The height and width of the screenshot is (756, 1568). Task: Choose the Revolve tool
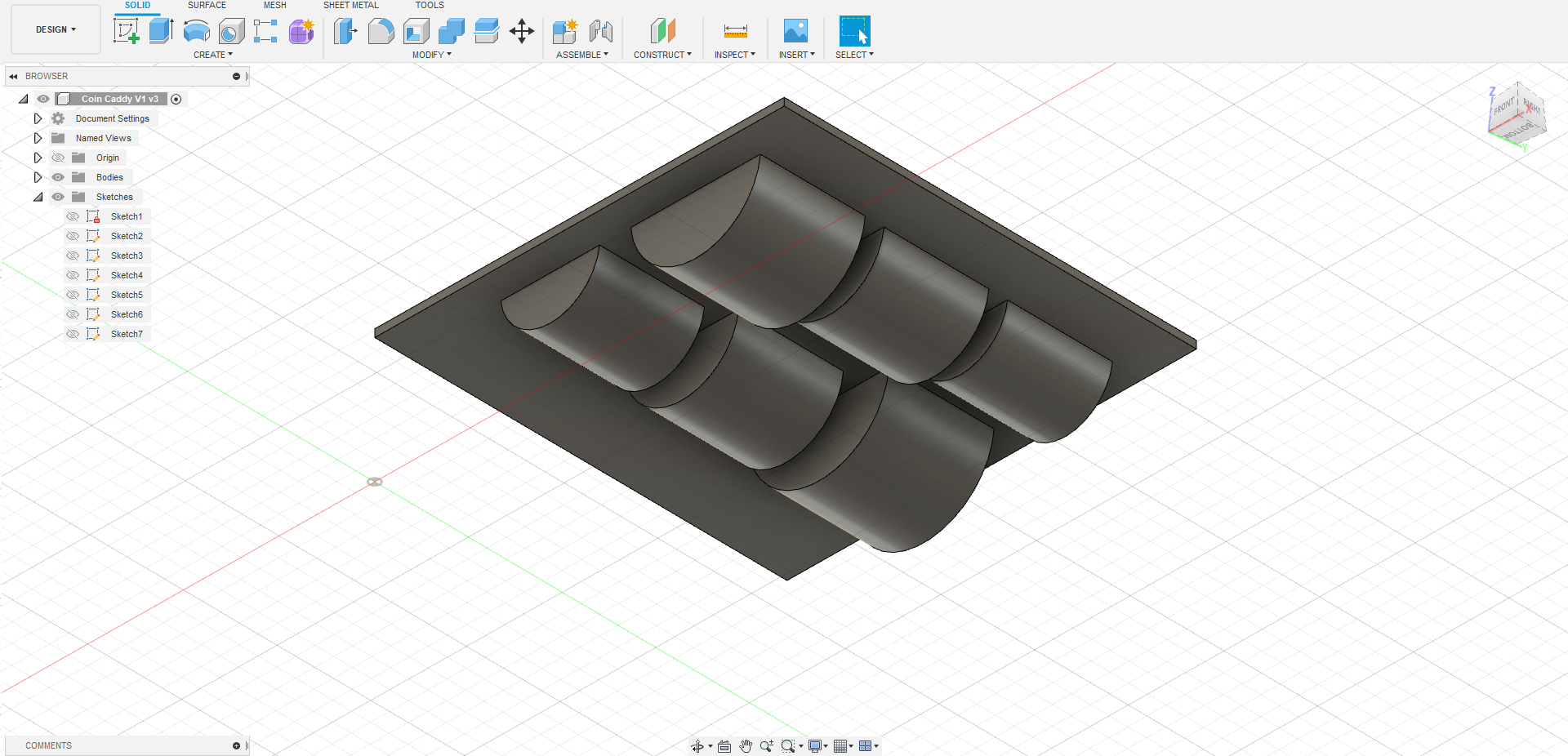coord(196,31)
